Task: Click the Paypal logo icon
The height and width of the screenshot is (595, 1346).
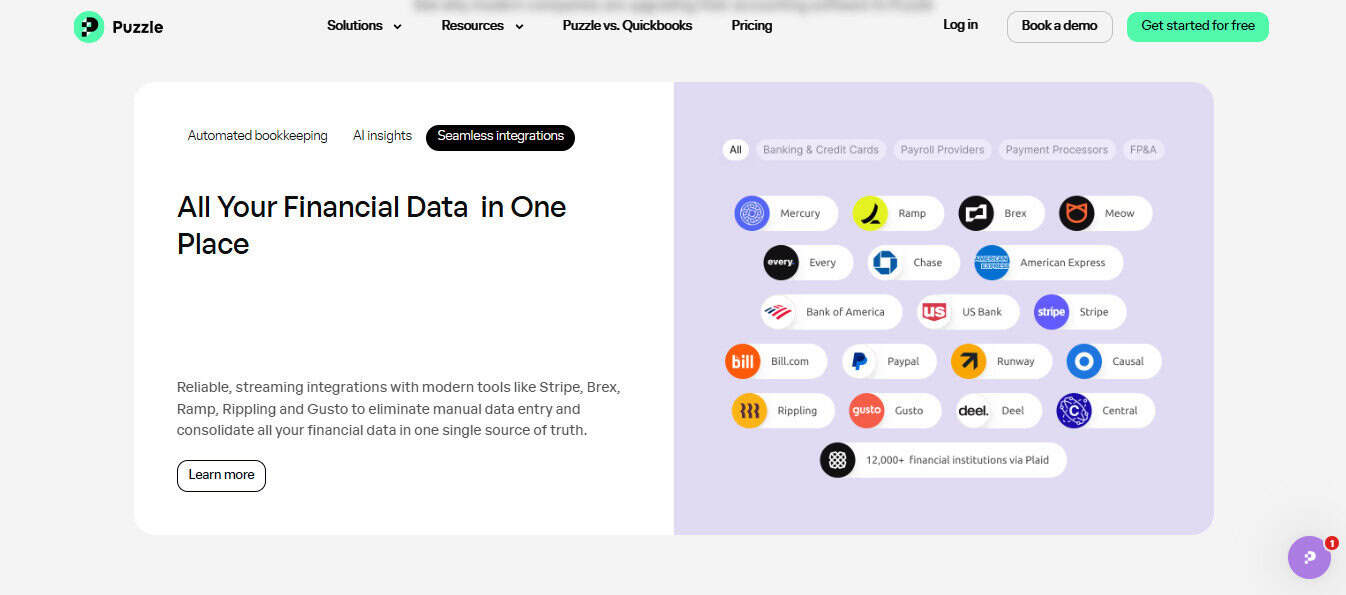Action: [859, 361]
